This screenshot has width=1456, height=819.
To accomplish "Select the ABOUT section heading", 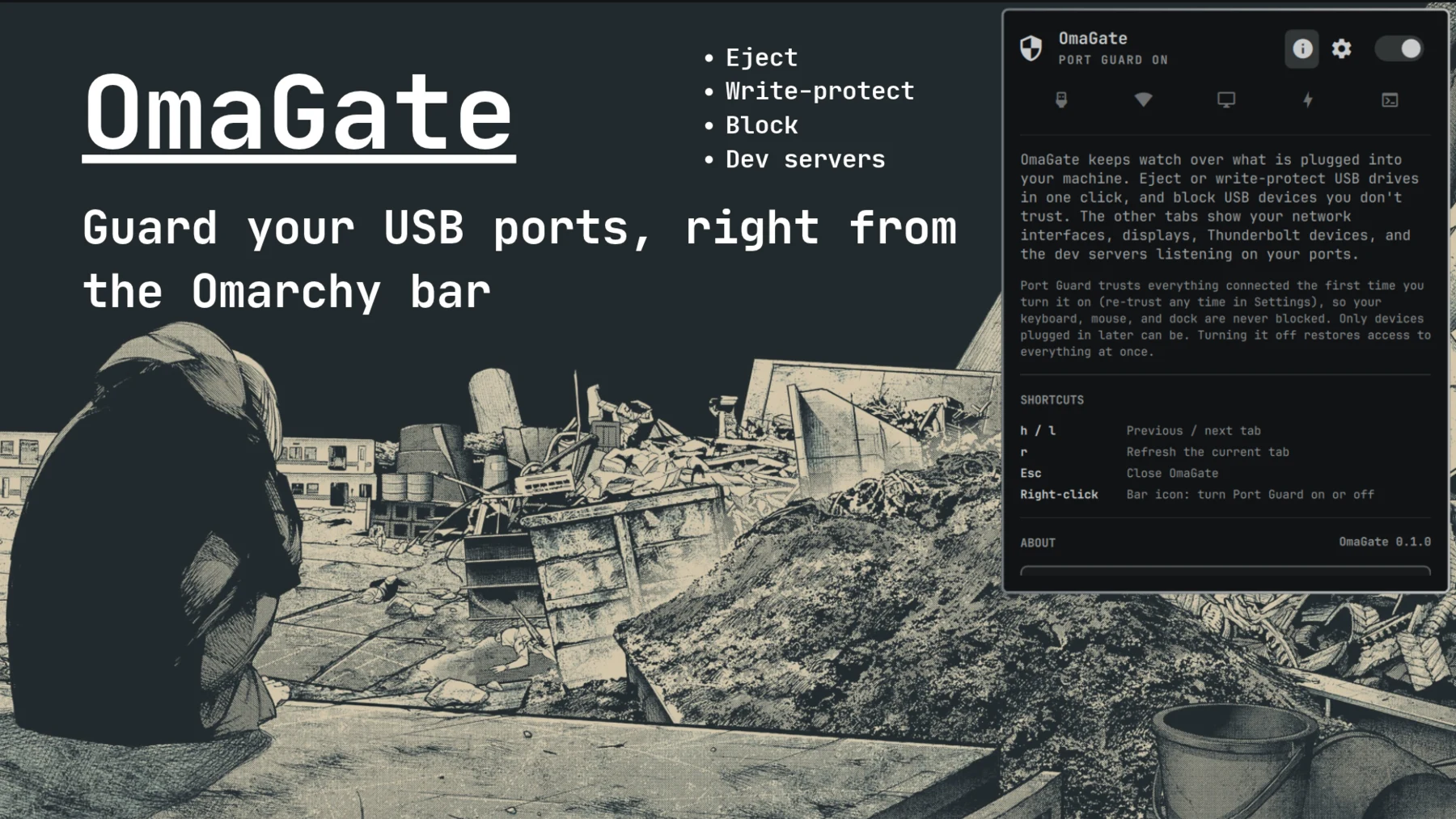I will (x=1038, y=542).
